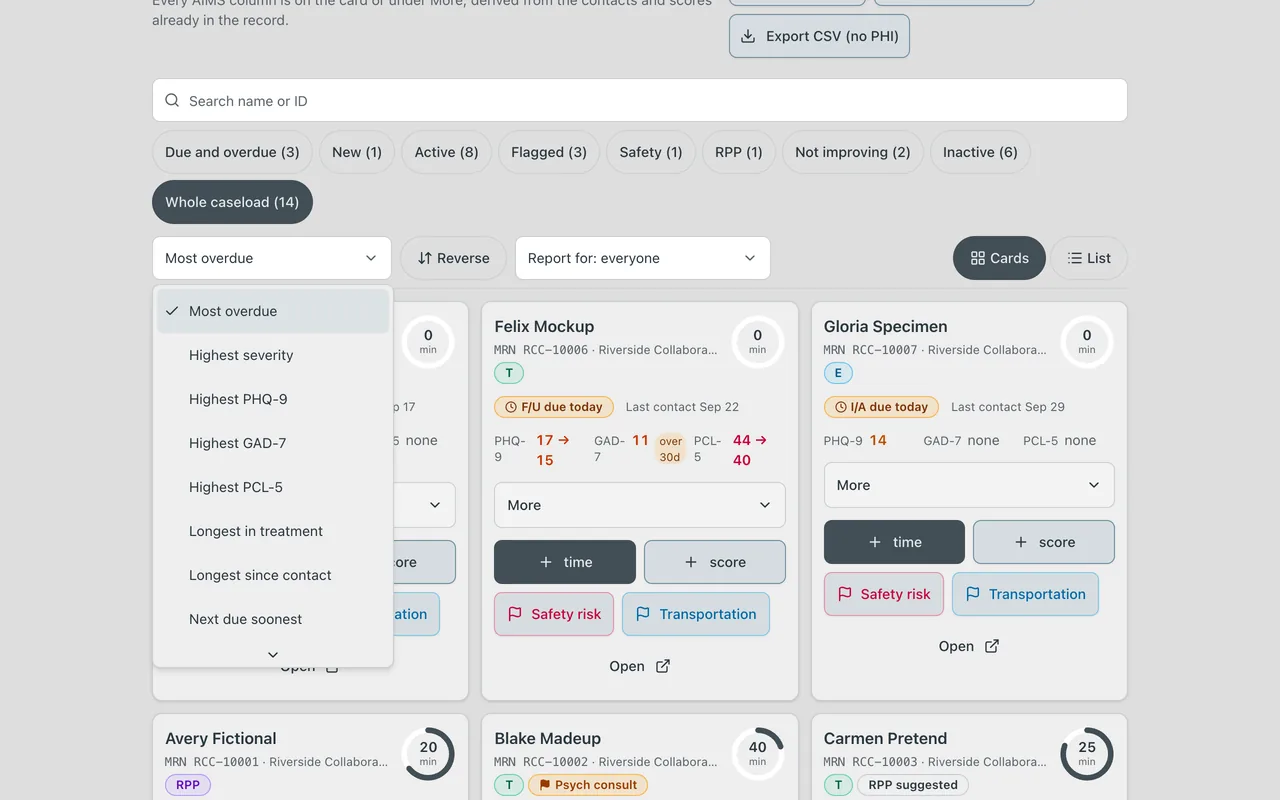Open Felix Mockup's record
The height and width of the screenshot is (800, 1280).
640,666
